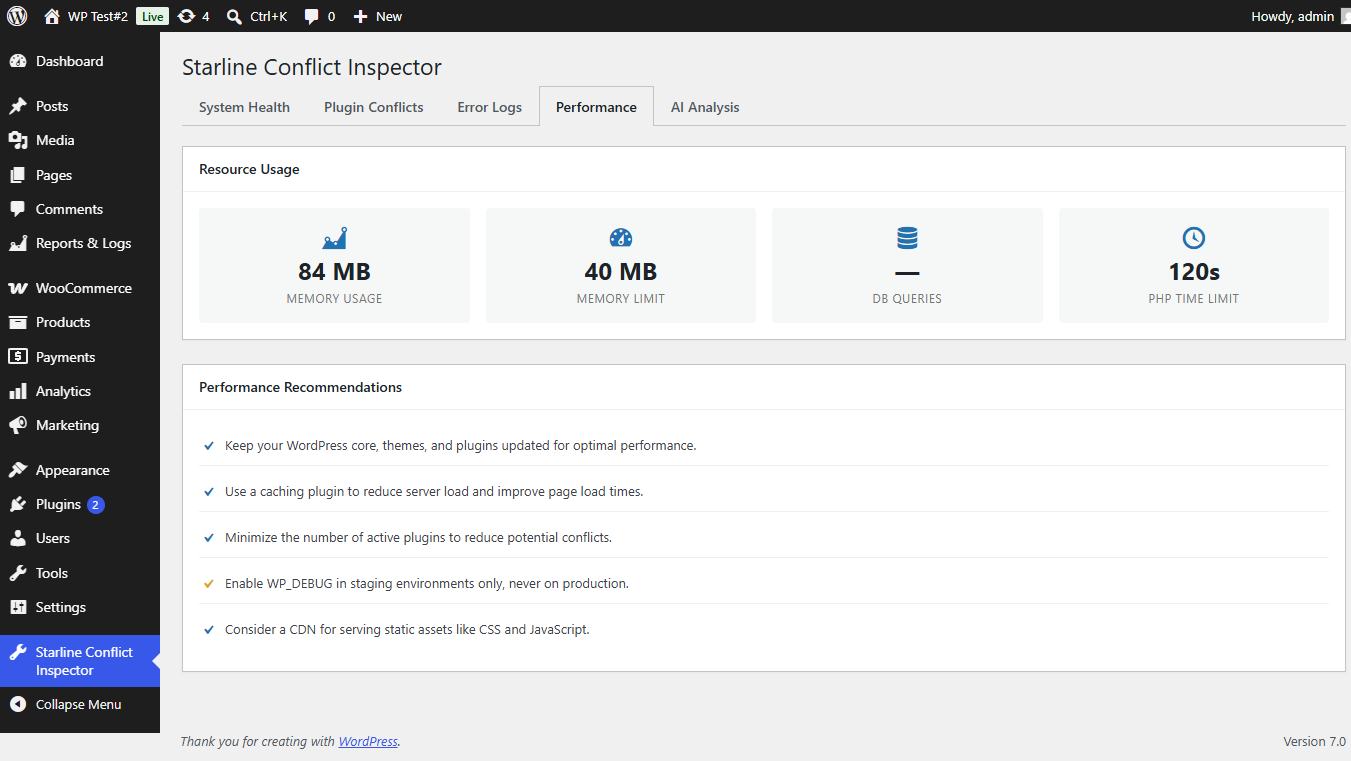1351x761 pixels.
Task: Click the Payments dollar icon
Action: pos(18,357)
